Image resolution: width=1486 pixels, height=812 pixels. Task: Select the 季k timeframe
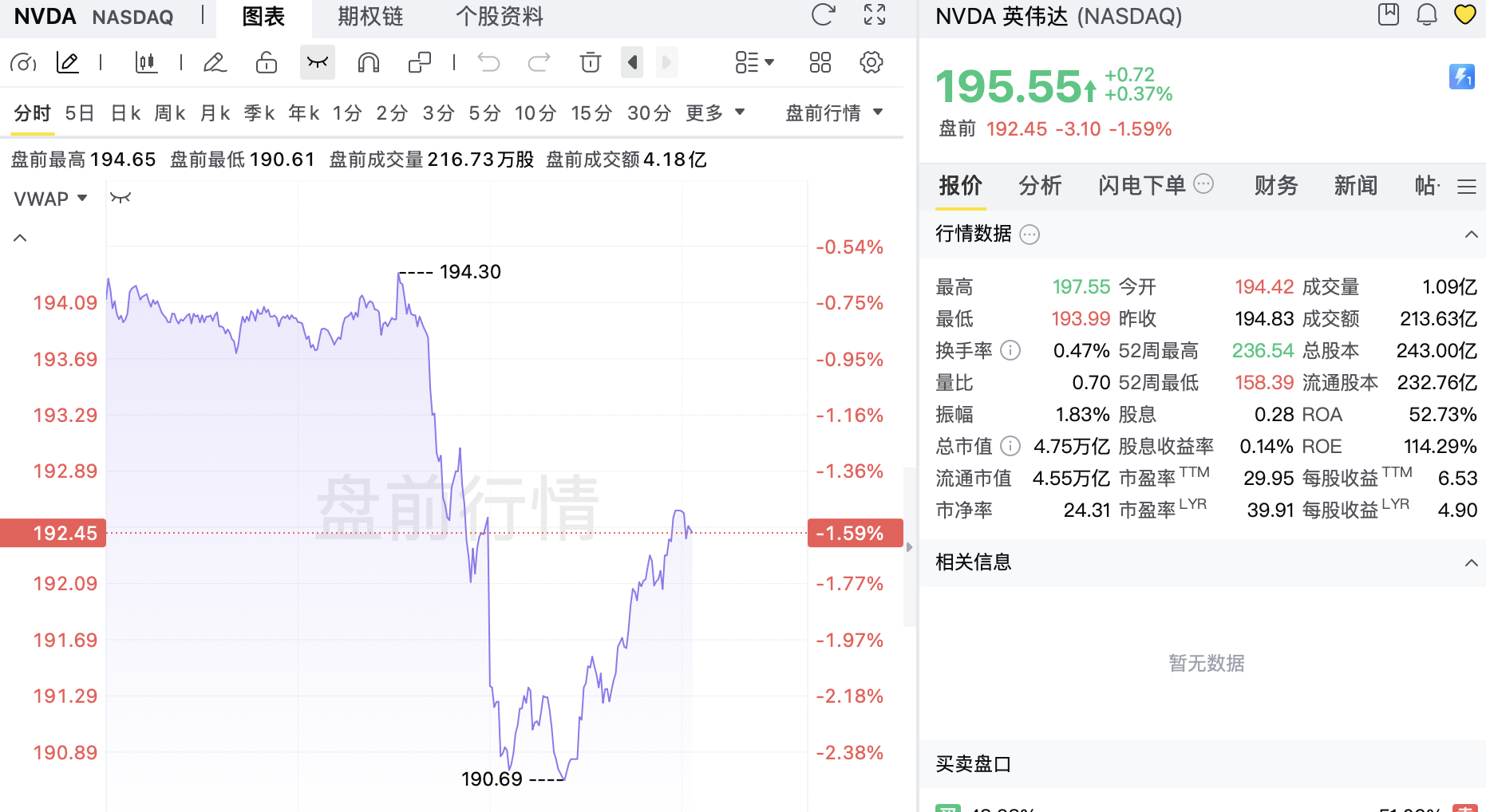click(x=259, y=113)
